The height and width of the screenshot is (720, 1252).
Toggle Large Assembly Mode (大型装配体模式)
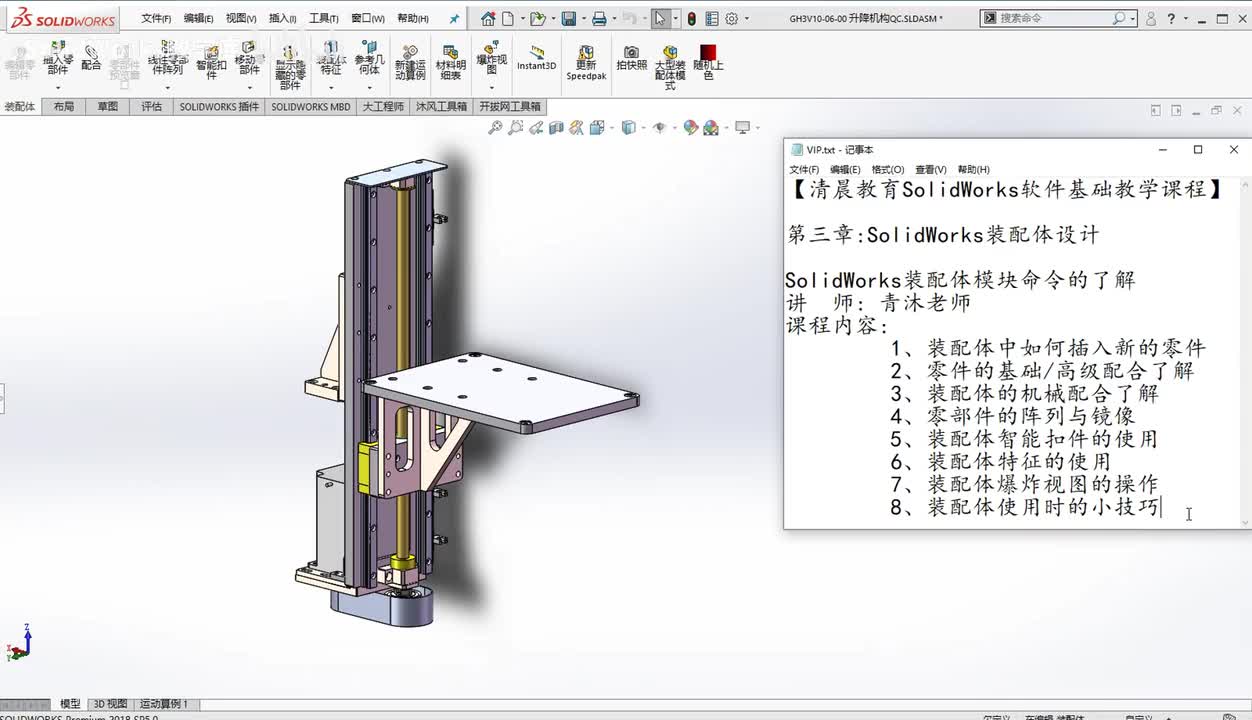click(x=670, y=67)
